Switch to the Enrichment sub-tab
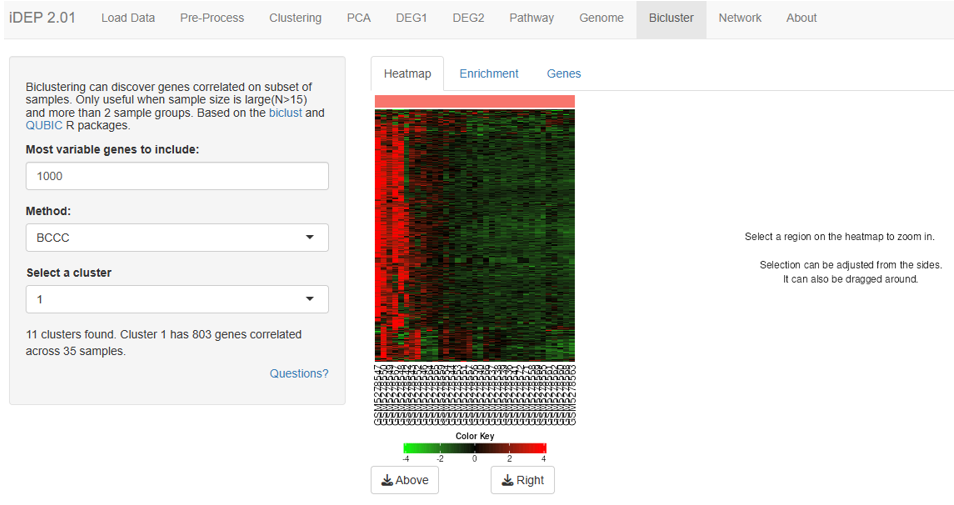954x505 pixels. tap(489, 74)
